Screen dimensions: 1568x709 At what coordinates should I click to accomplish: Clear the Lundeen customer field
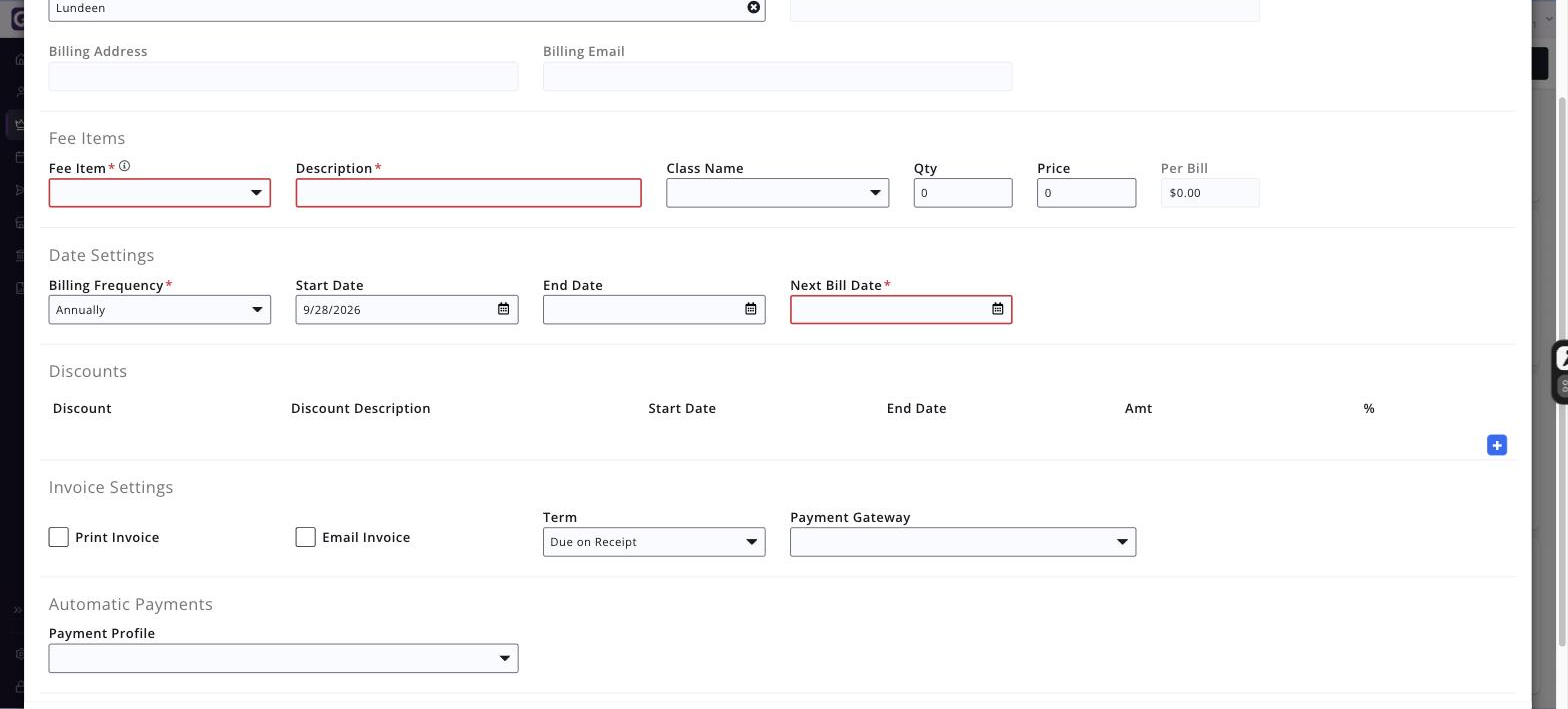[754, 7]
